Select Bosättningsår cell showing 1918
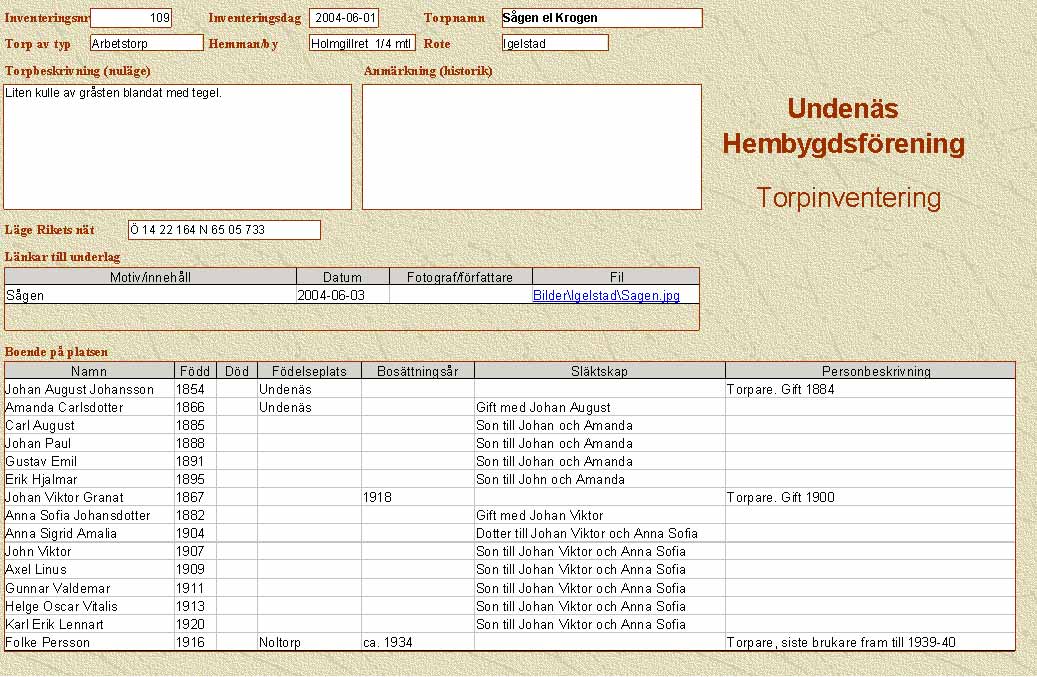Image resolution: width=1037 pixels, height=677 pixels. coord(417,497)
